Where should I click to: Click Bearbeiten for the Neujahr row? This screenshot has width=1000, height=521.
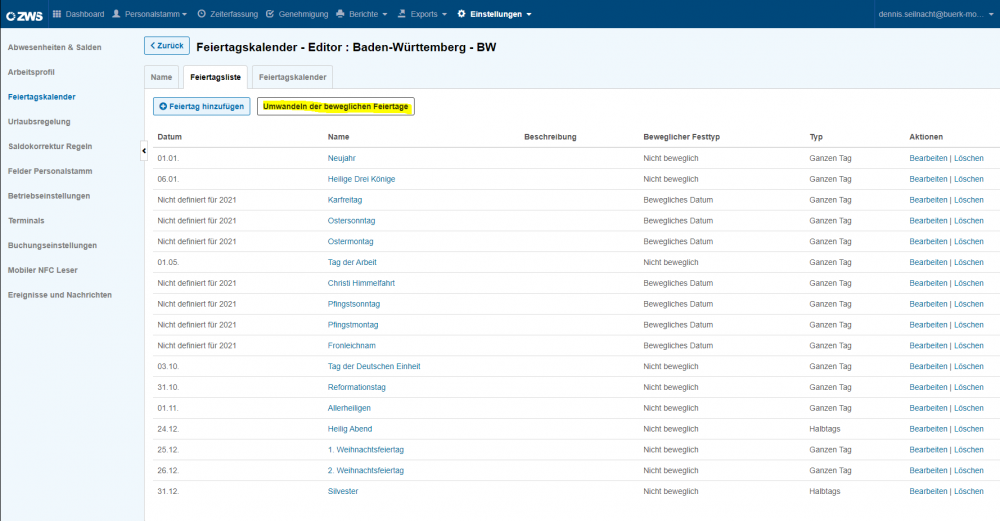click(x=928, y=158)
